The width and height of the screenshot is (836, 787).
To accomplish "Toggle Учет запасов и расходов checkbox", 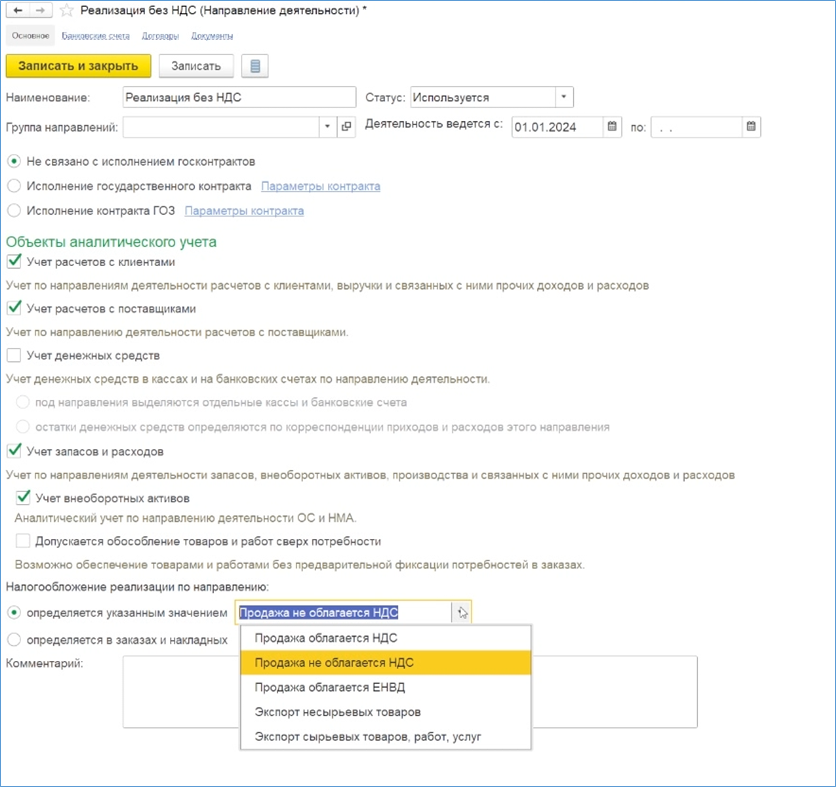I will (x=14, y=451).
